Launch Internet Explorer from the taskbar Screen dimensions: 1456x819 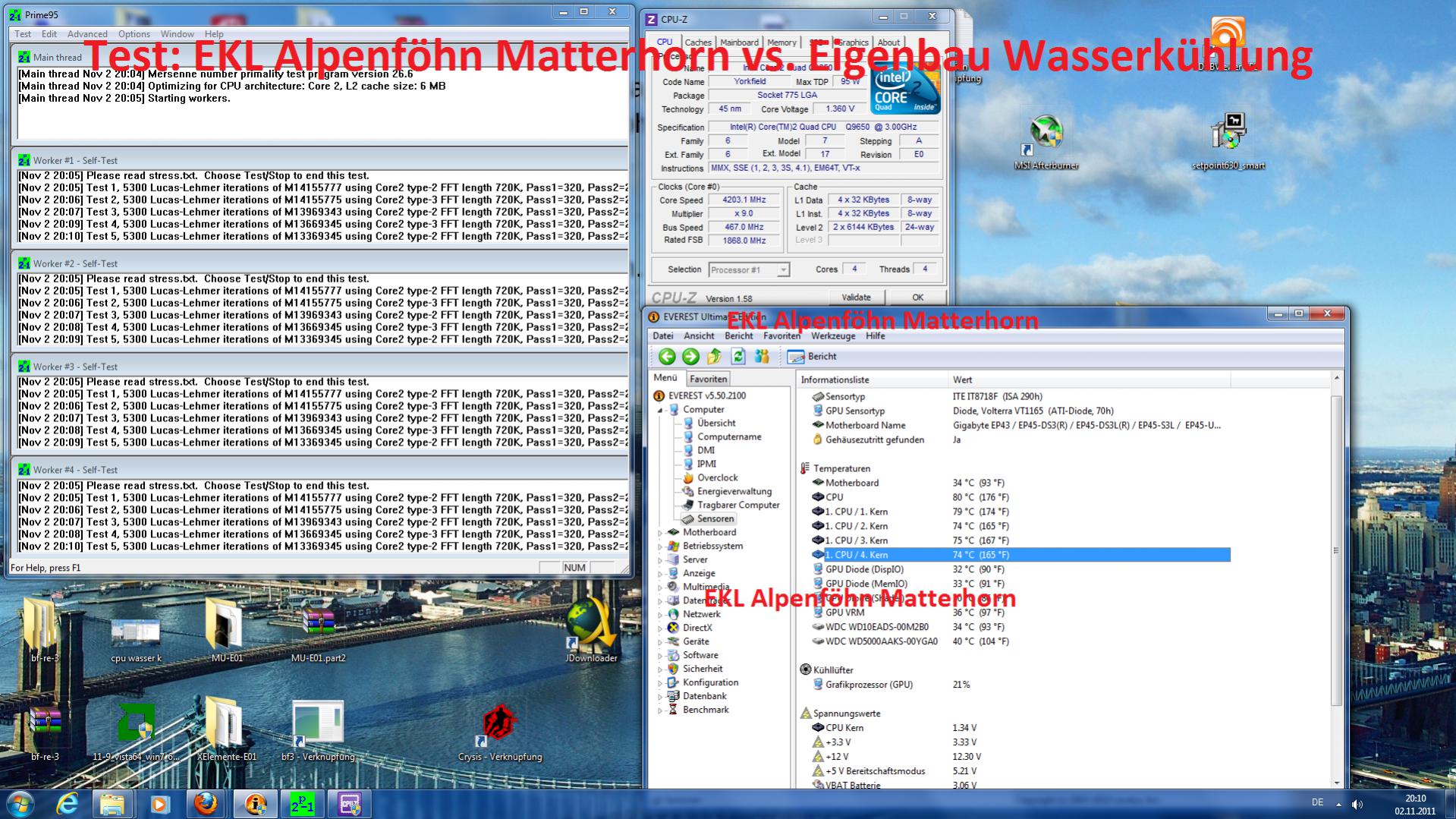point(67,804)
